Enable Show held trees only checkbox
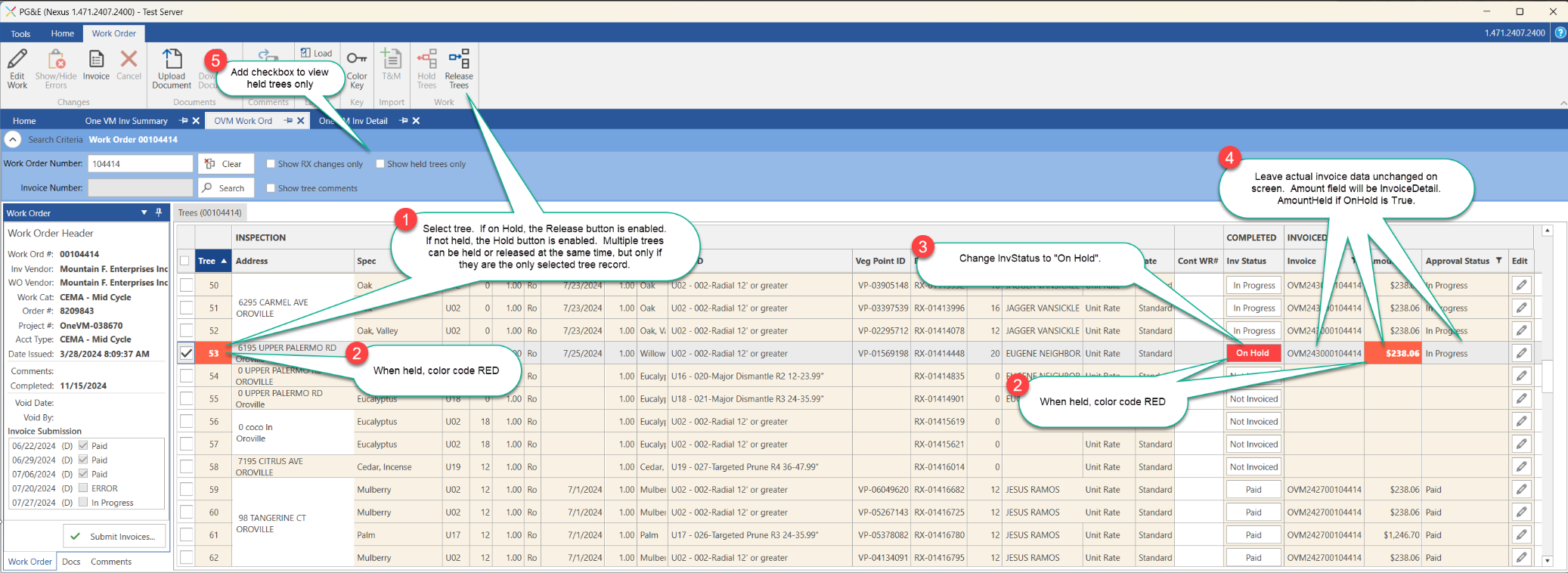This screenshot has width=1568, height=573. [380, 164]
